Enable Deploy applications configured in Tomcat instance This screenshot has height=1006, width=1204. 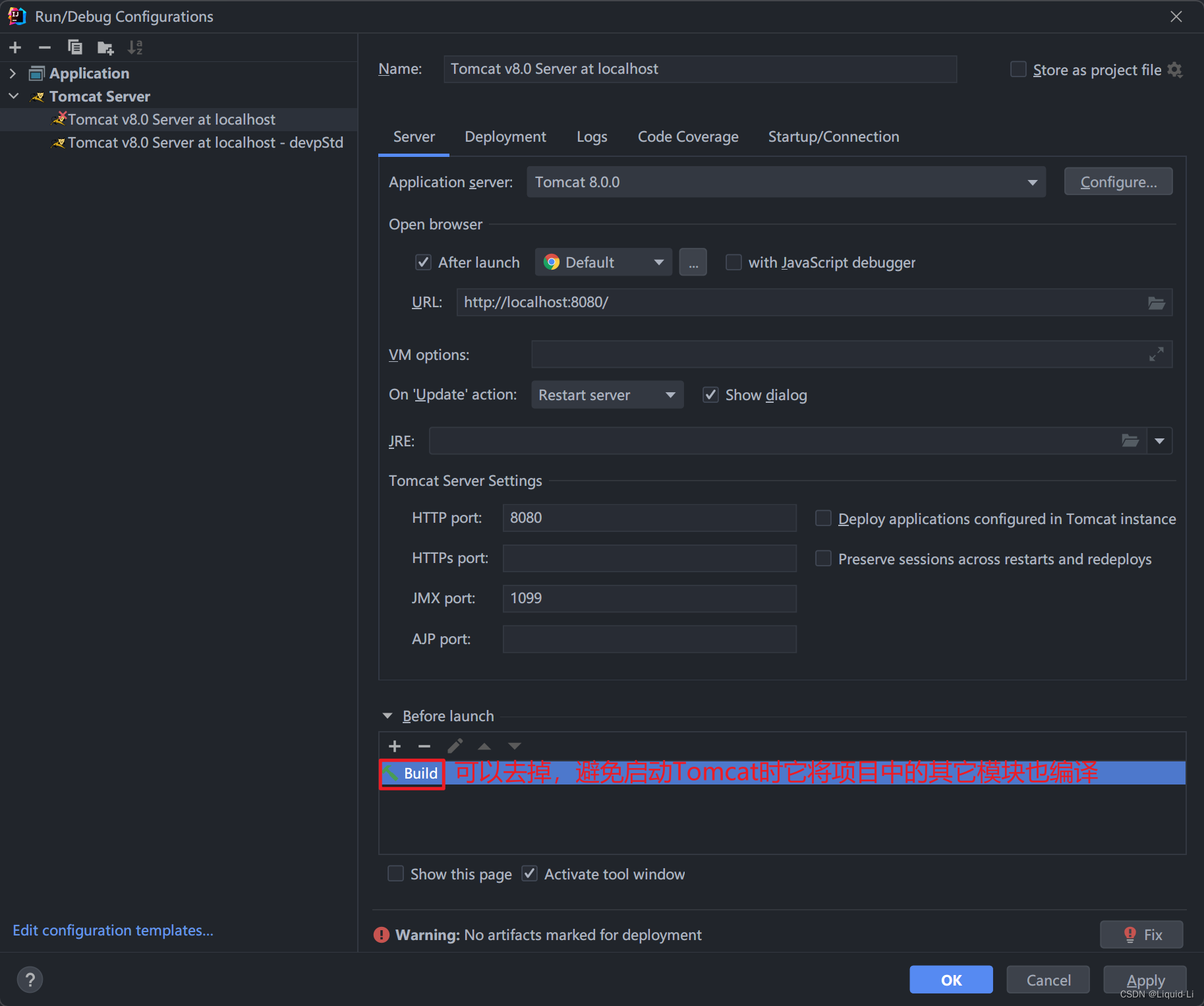(823, 518)
